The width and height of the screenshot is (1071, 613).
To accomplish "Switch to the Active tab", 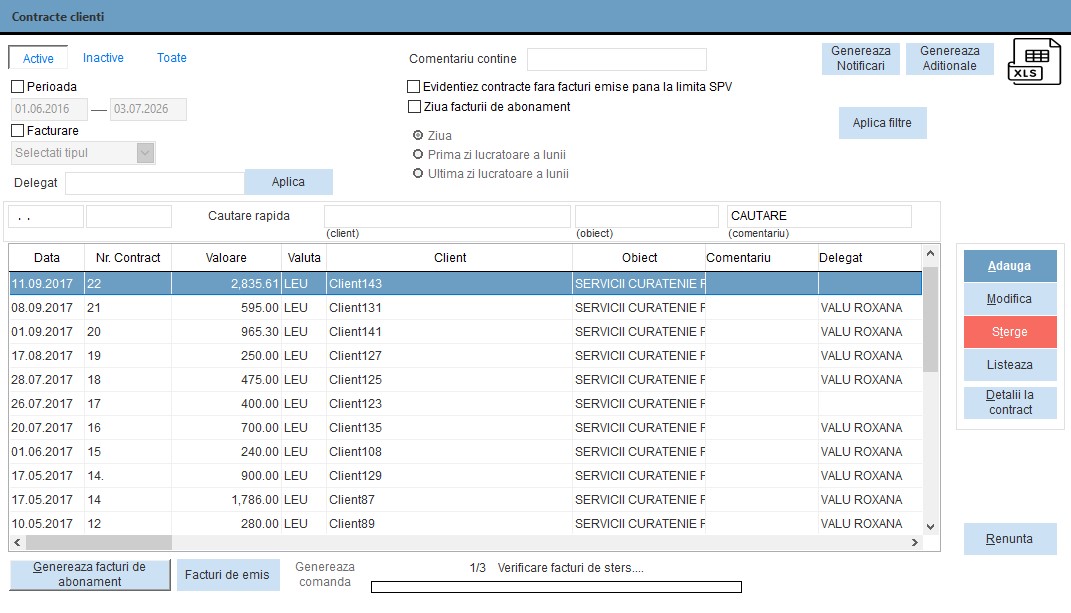I will point(38,58).
